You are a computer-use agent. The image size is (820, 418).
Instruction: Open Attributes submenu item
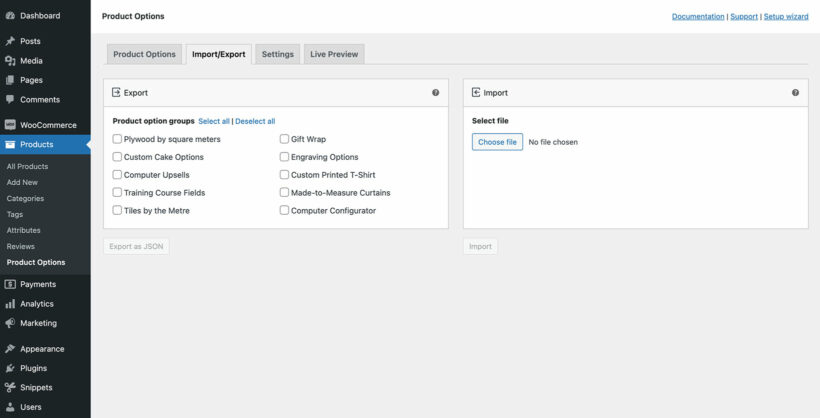24,230
